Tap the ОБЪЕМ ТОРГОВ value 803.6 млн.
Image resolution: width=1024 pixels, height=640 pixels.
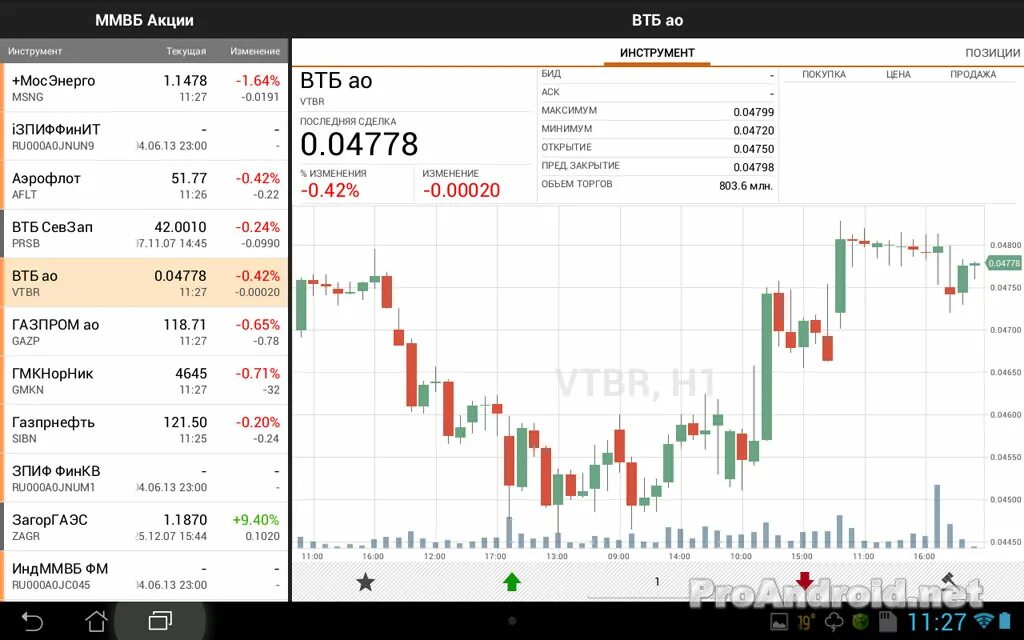pos(746,185)
